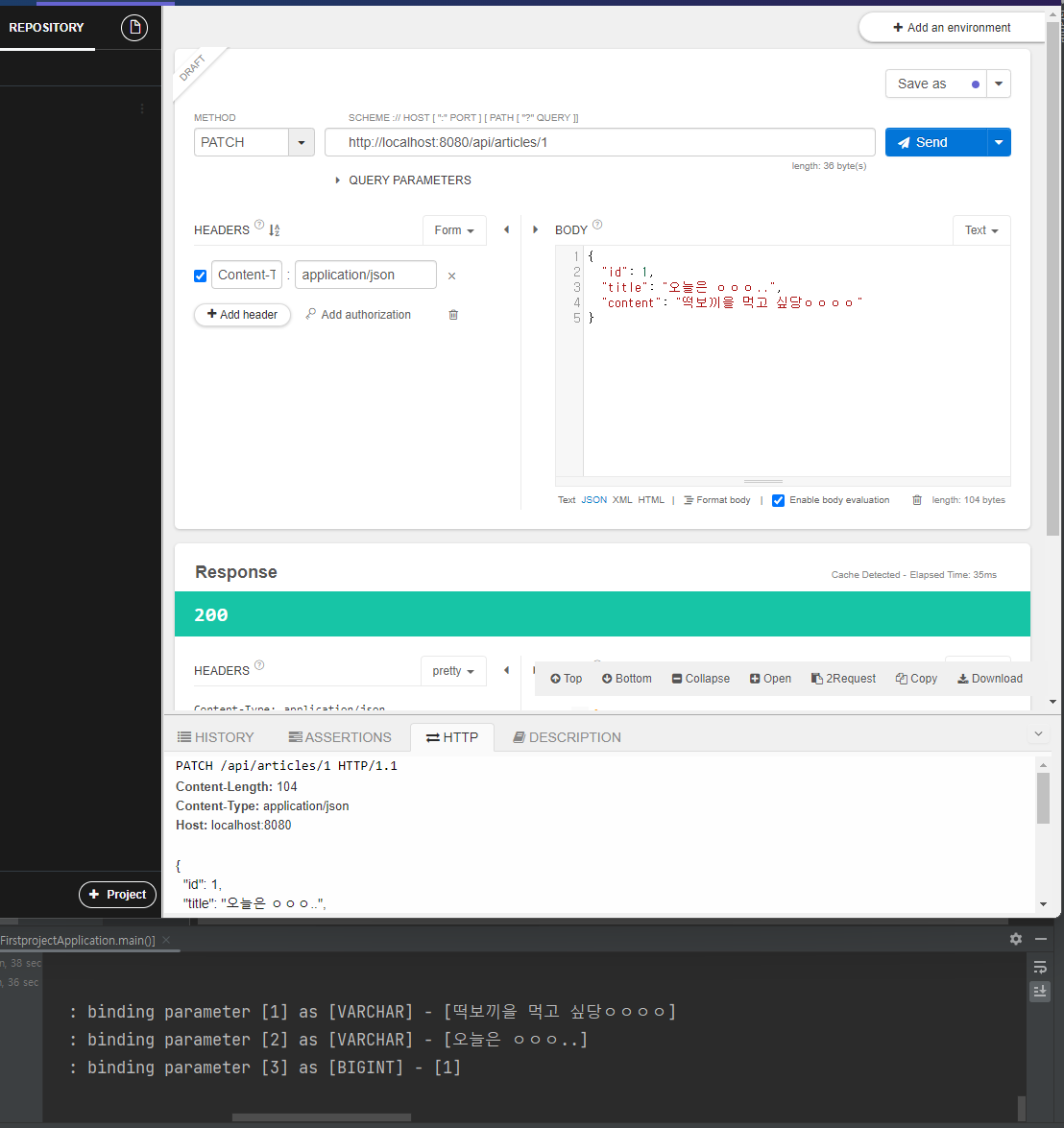The height and width of the screenshot is (1128, 1064).
Task: Open Save as dropdown arrow
Action: [x=999, y=84]
